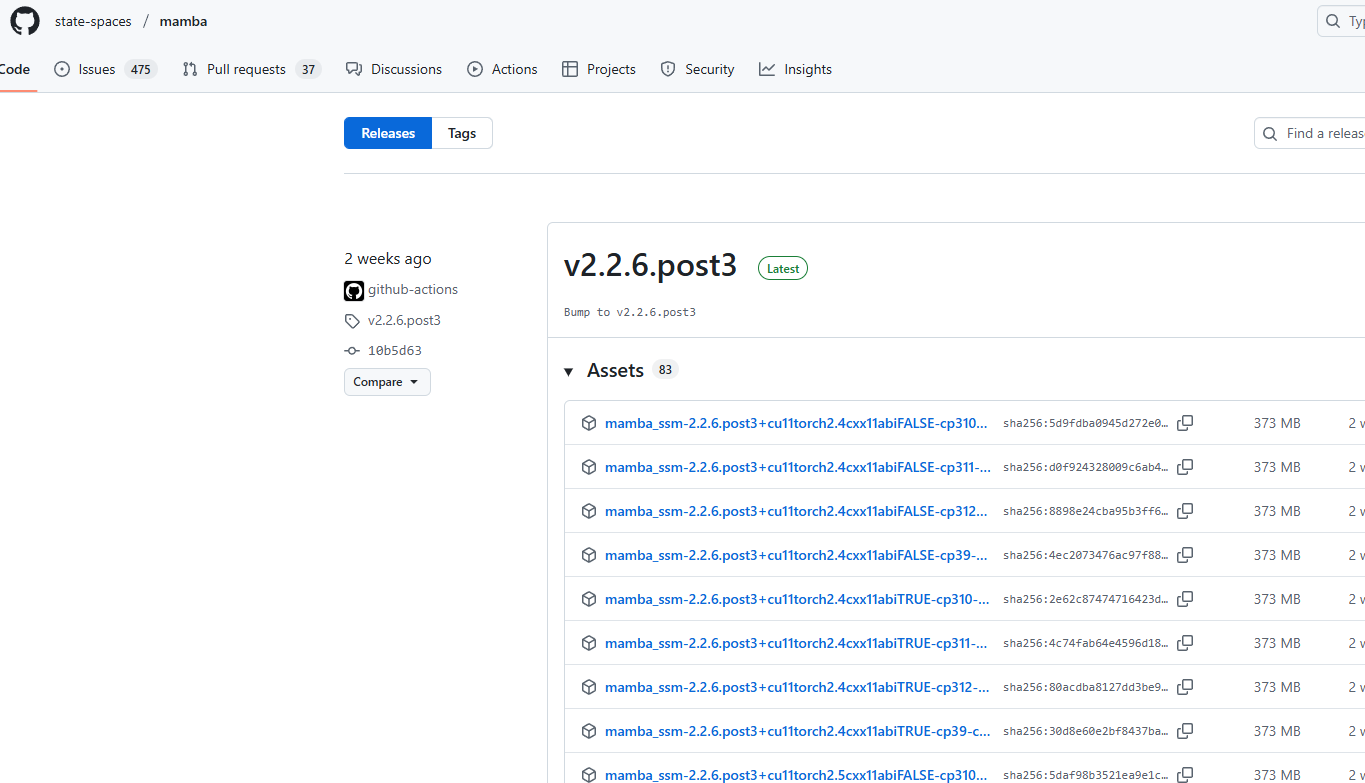
Task: Open the Actions tab
Action: (x=502, y=69)
